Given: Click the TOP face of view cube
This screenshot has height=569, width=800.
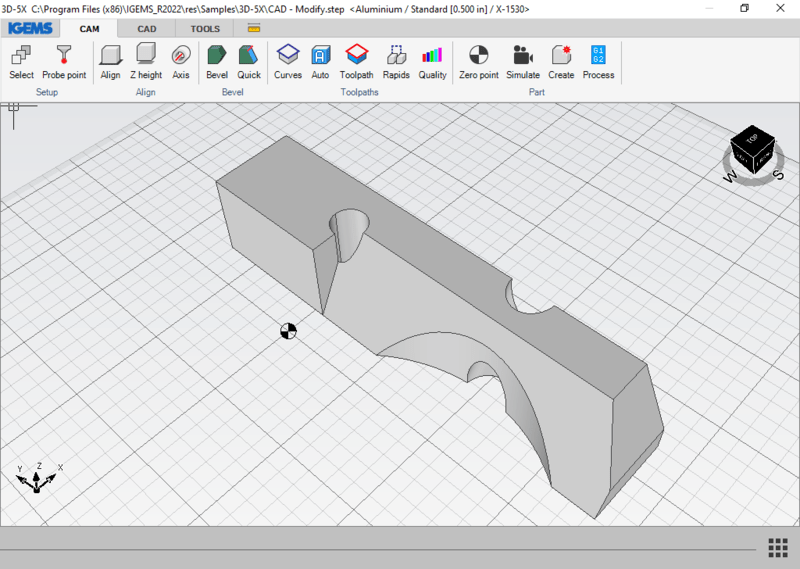Looking at the screenshot, I should tap(753, 138).
